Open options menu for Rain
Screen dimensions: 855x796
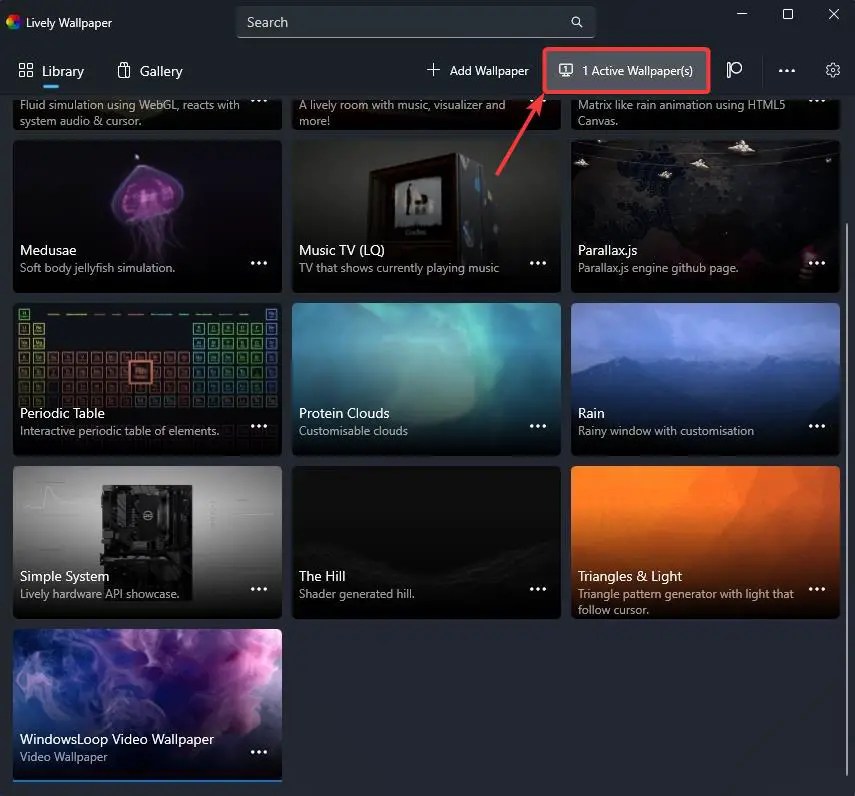[x=816, y=426]
